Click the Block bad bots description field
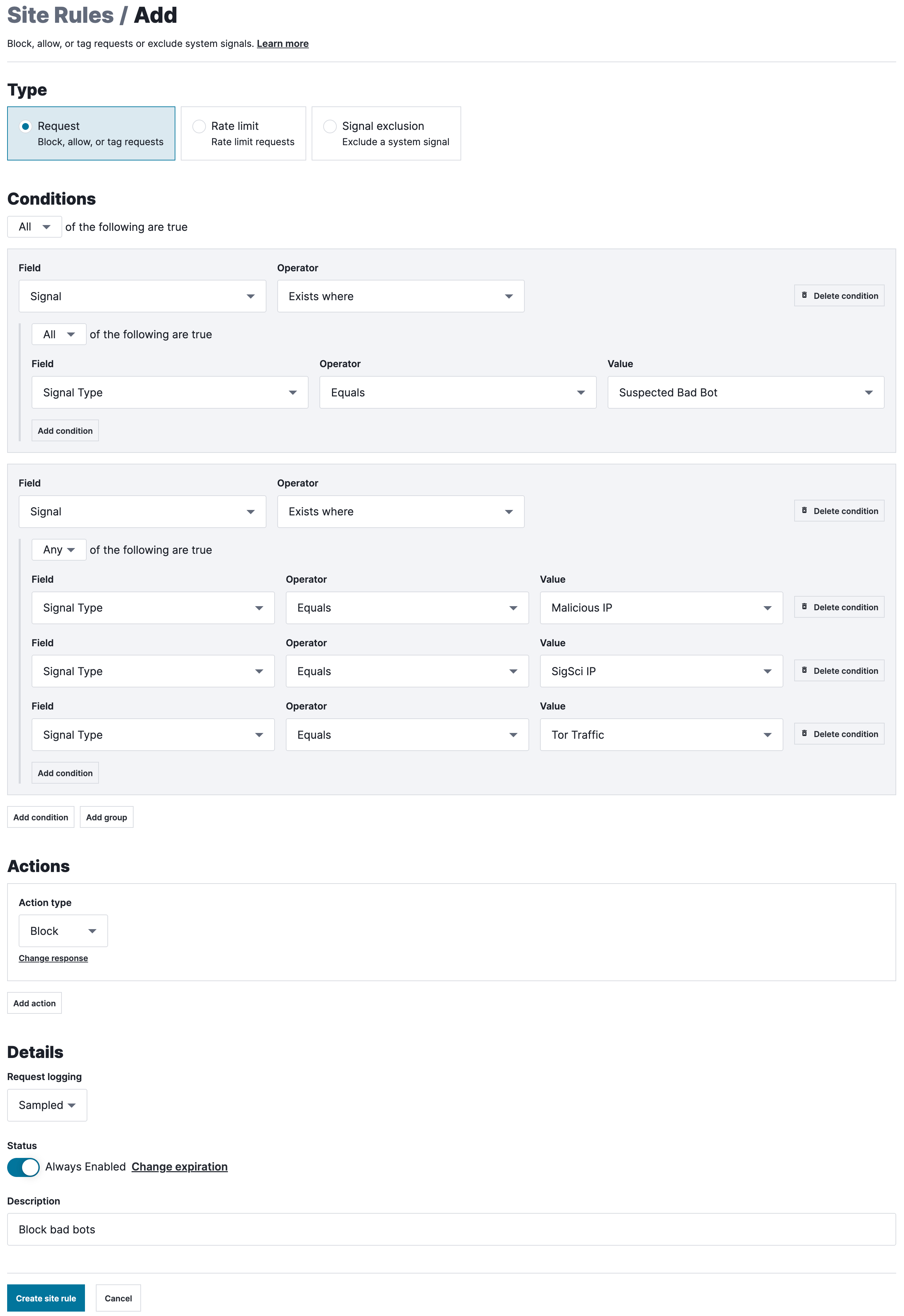The image size is (904, 1316). 451,1229
